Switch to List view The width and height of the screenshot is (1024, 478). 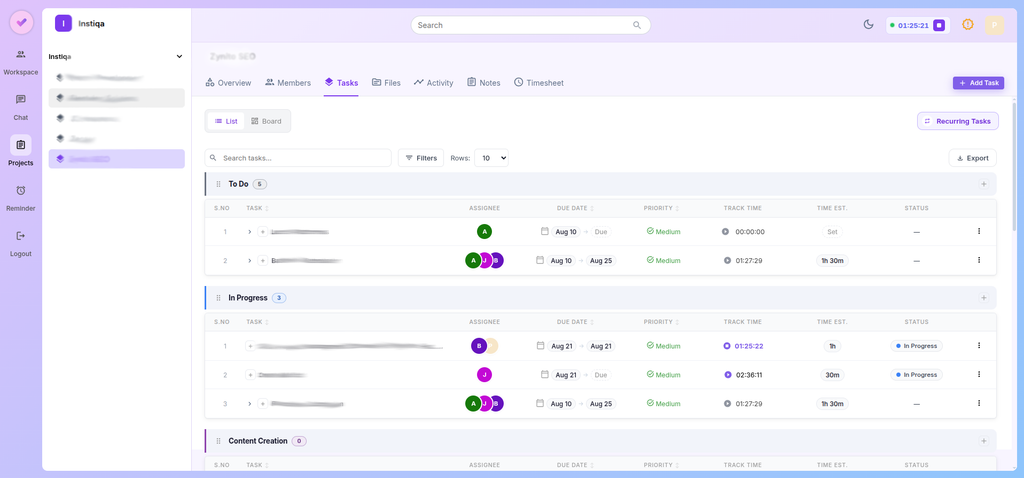pyautogui.click(x=226, y=121)
